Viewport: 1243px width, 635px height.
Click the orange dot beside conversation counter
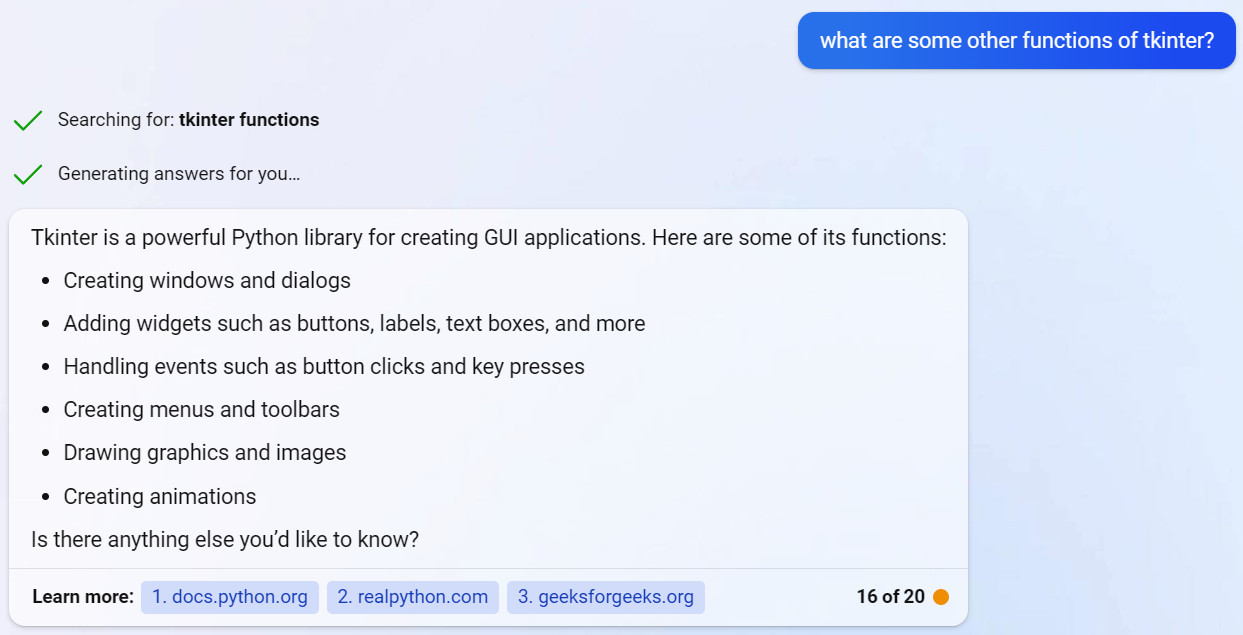[941, 596]
